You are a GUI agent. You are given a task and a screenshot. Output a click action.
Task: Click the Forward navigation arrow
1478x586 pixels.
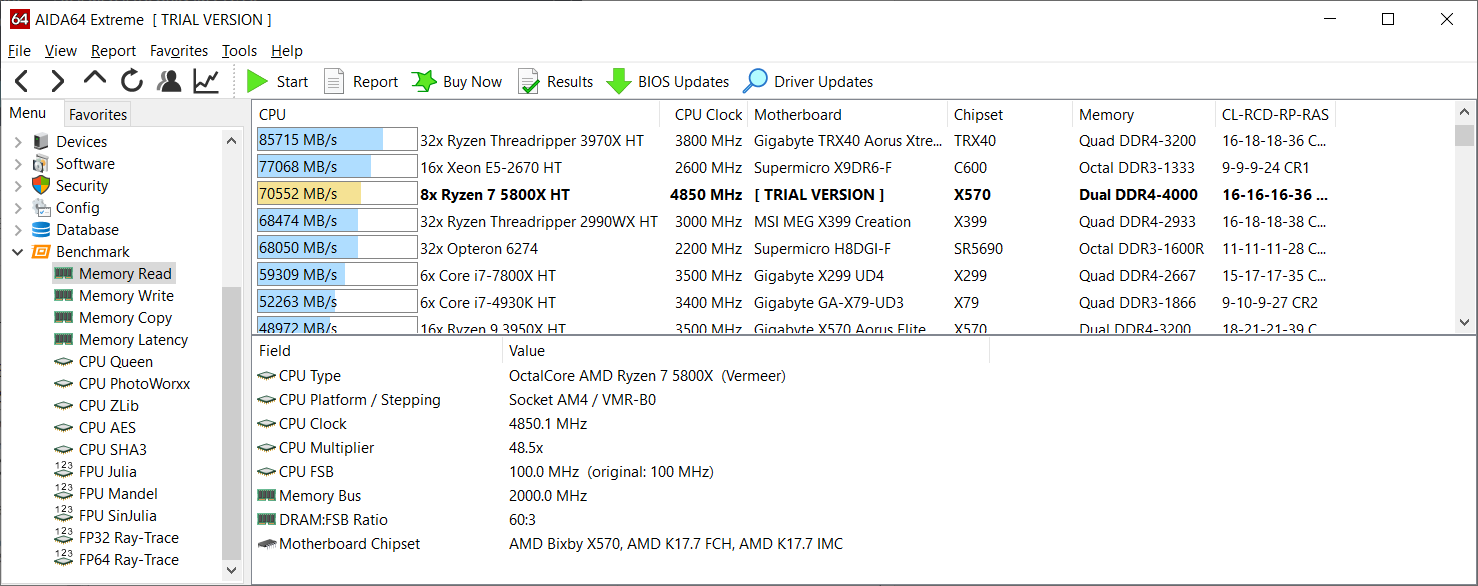58,81
